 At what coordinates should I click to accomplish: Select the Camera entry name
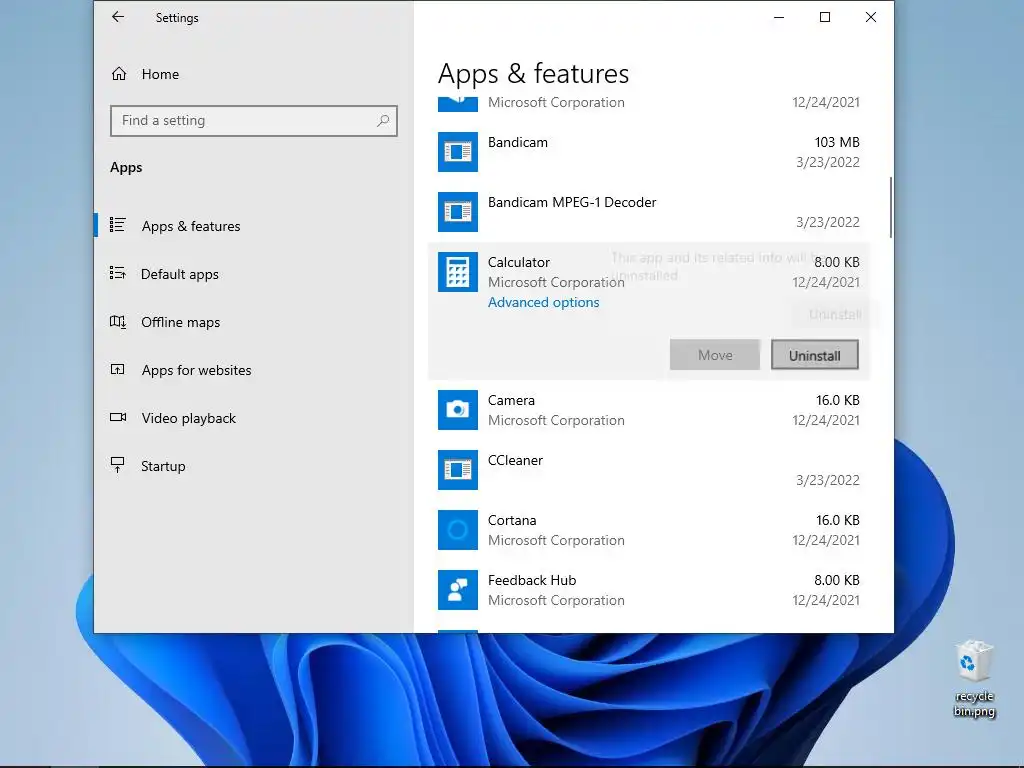[x=511, y=400]
